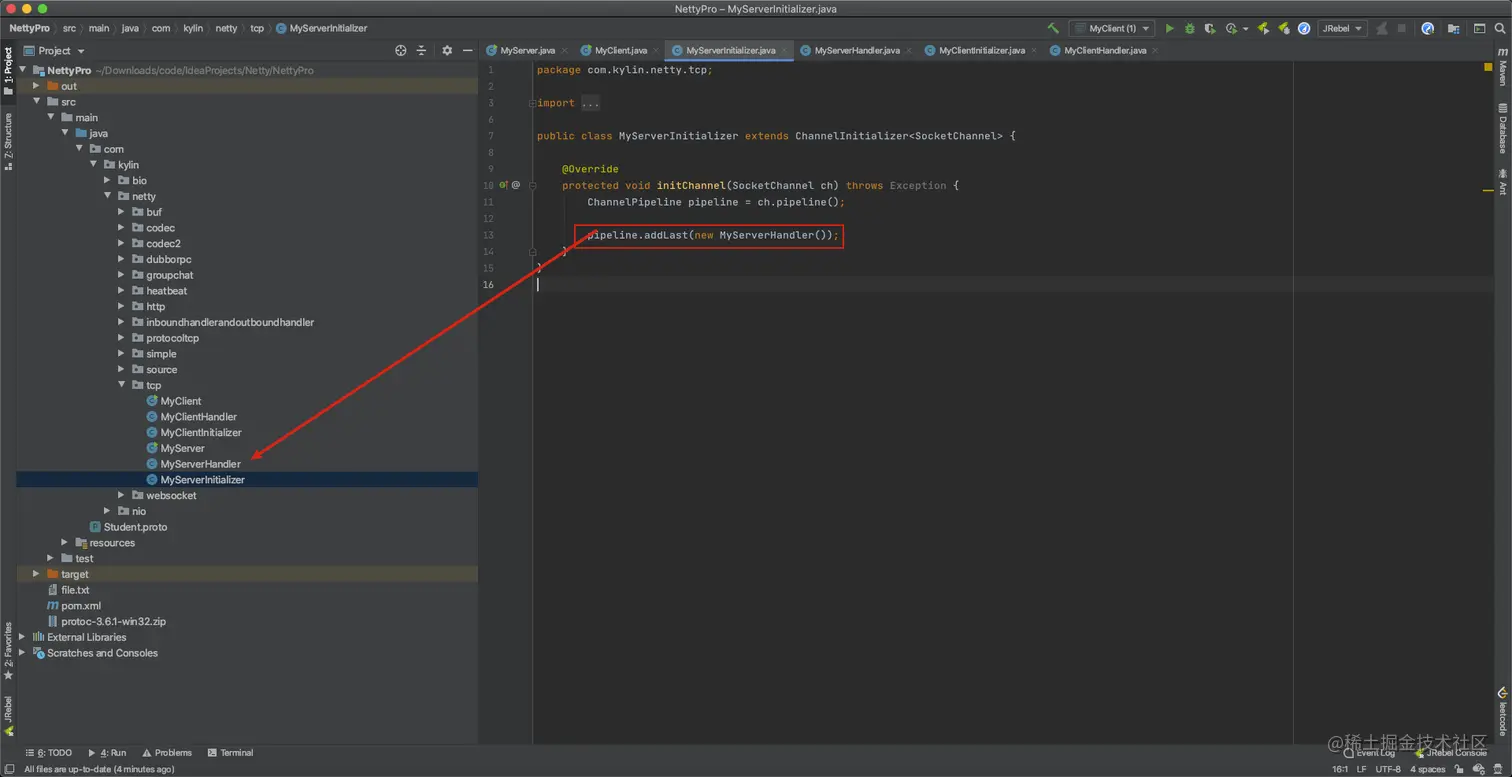Viewport: 1512px width, 777px height.
Task: Open the JRebel dropdown in toolbar
Action: [x=1342, y=29]
